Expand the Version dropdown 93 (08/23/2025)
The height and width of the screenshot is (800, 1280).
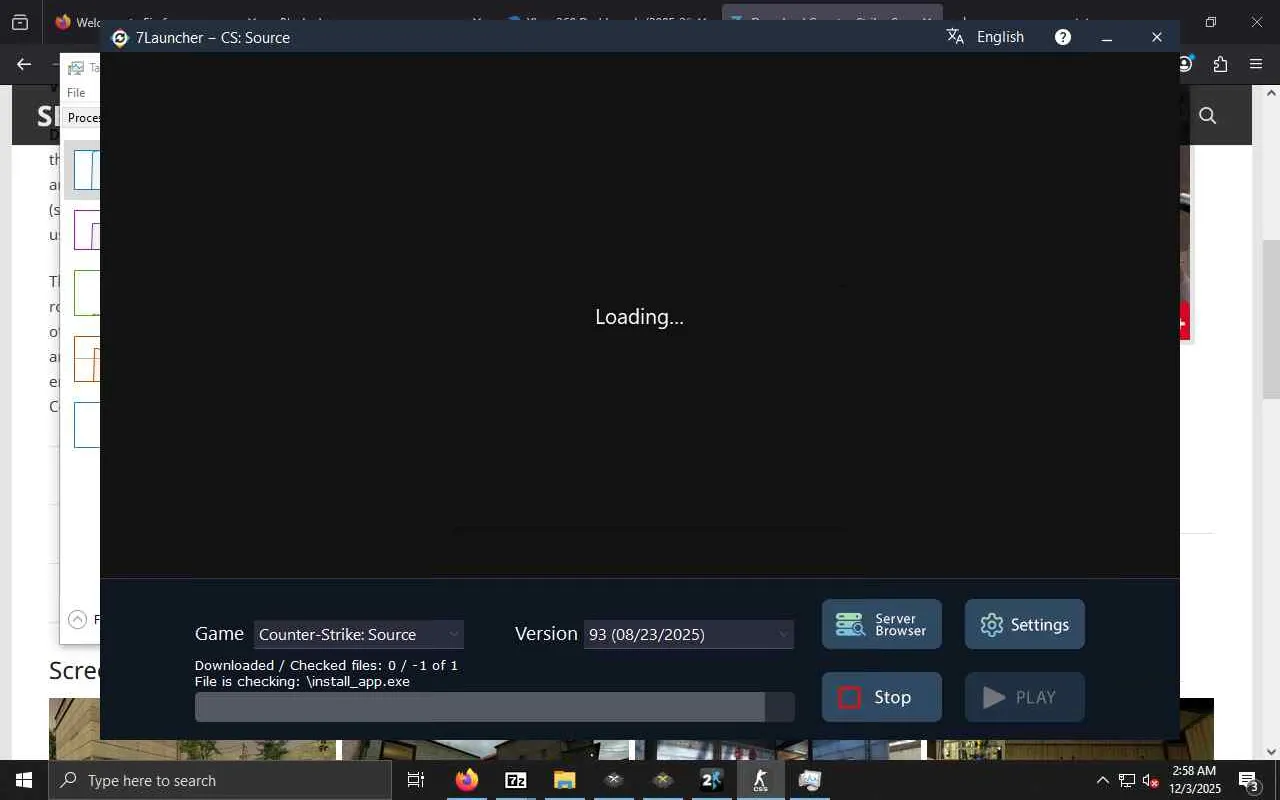pos(689,634)
